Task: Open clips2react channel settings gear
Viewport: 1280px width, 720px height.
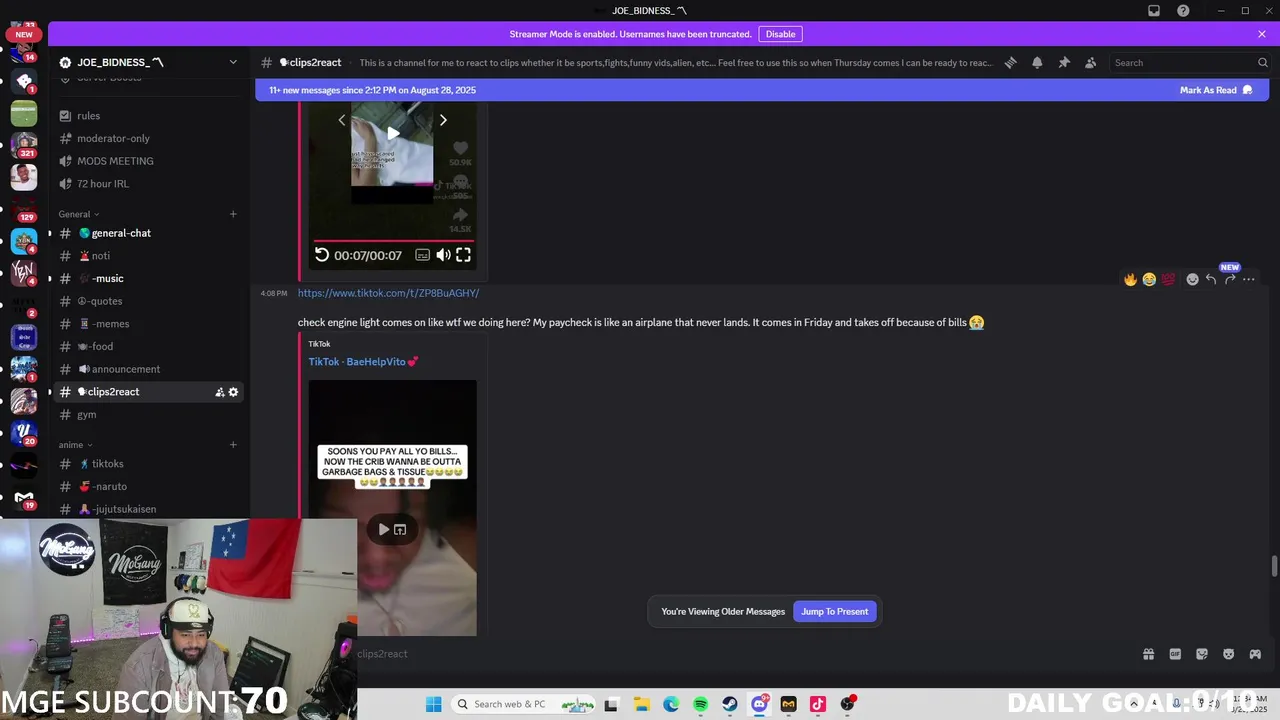Action: point(233,392)
